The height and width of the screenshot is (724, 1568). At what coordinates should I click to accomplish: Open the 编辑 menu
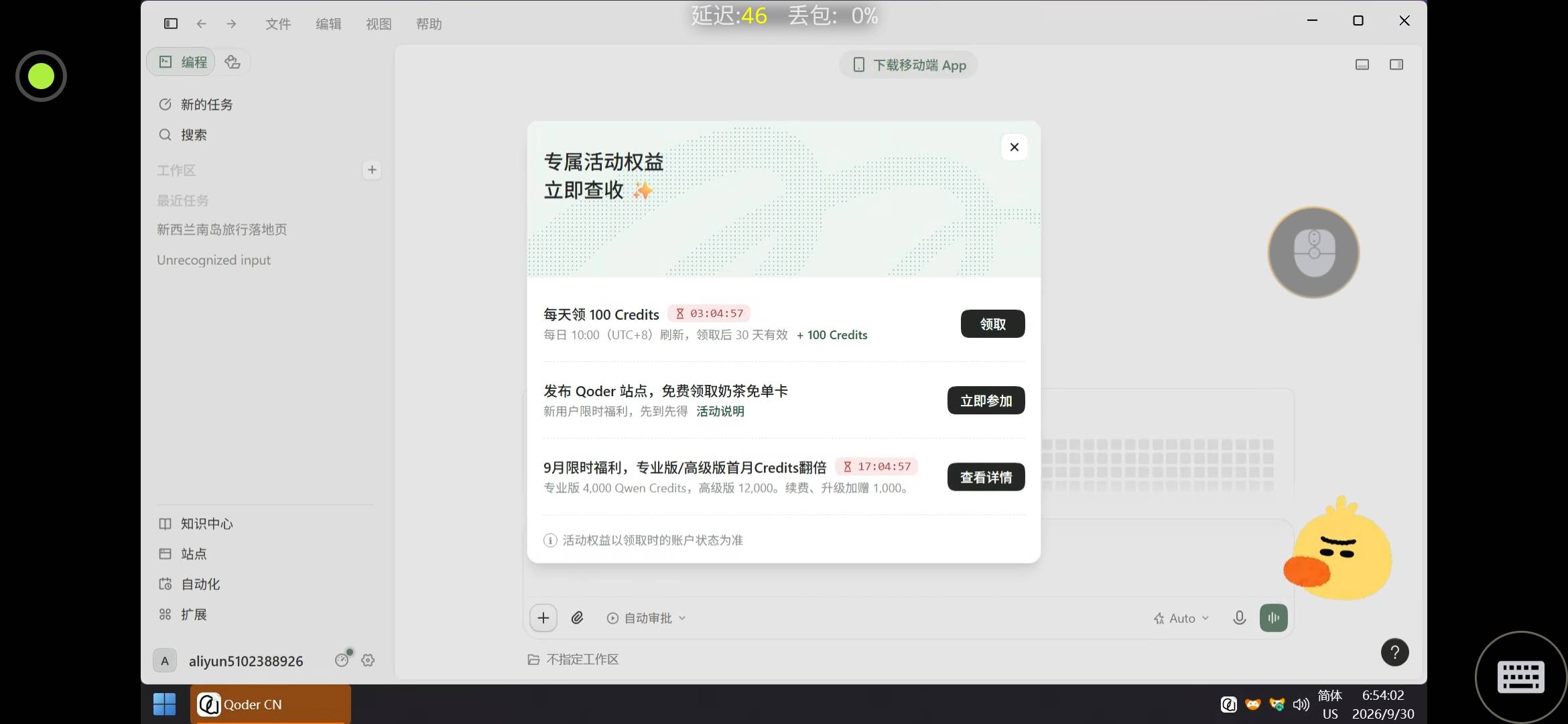point(328,24)
